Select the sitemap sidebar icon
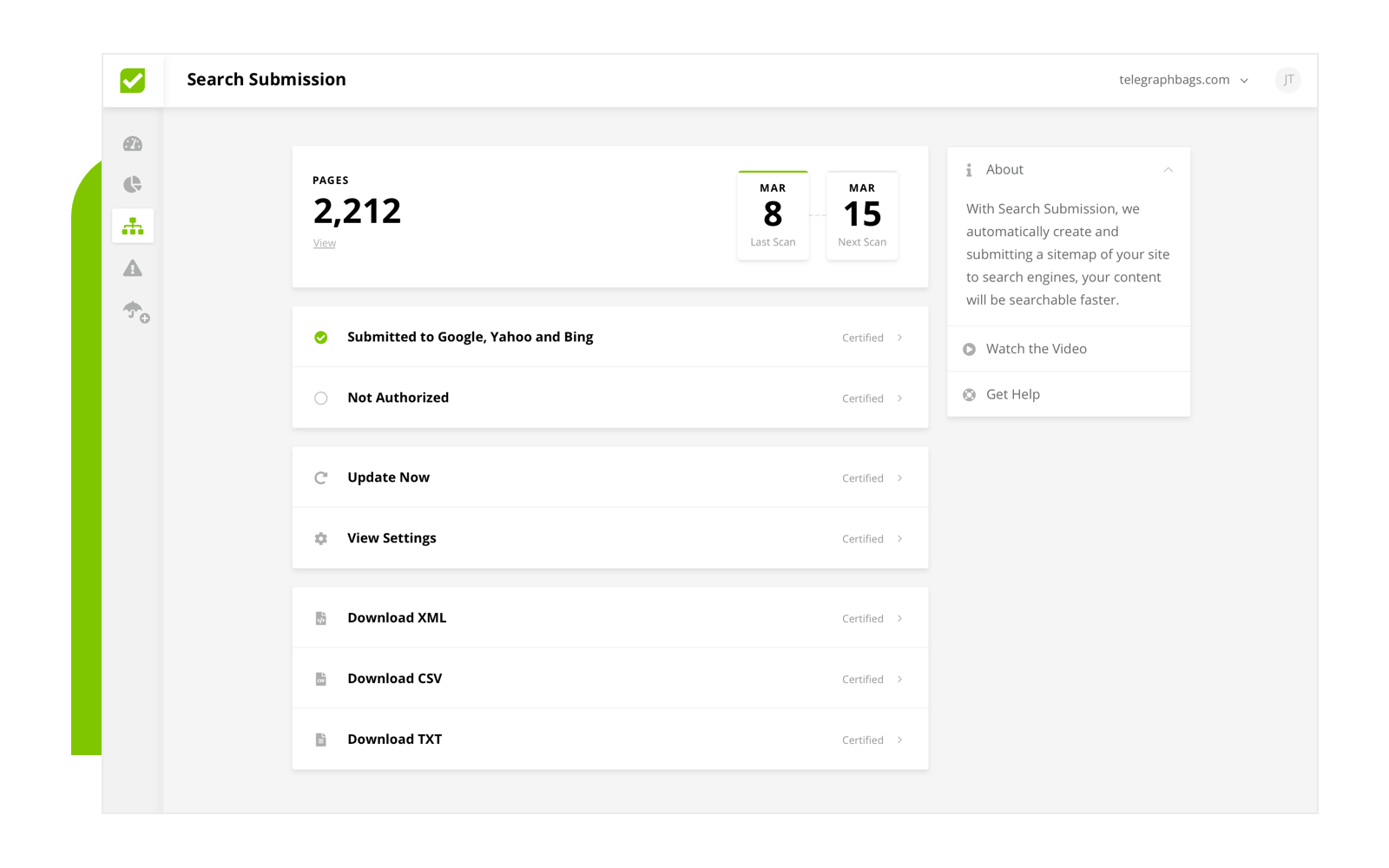Screen dimensions: 1389x868 [133, 227]
